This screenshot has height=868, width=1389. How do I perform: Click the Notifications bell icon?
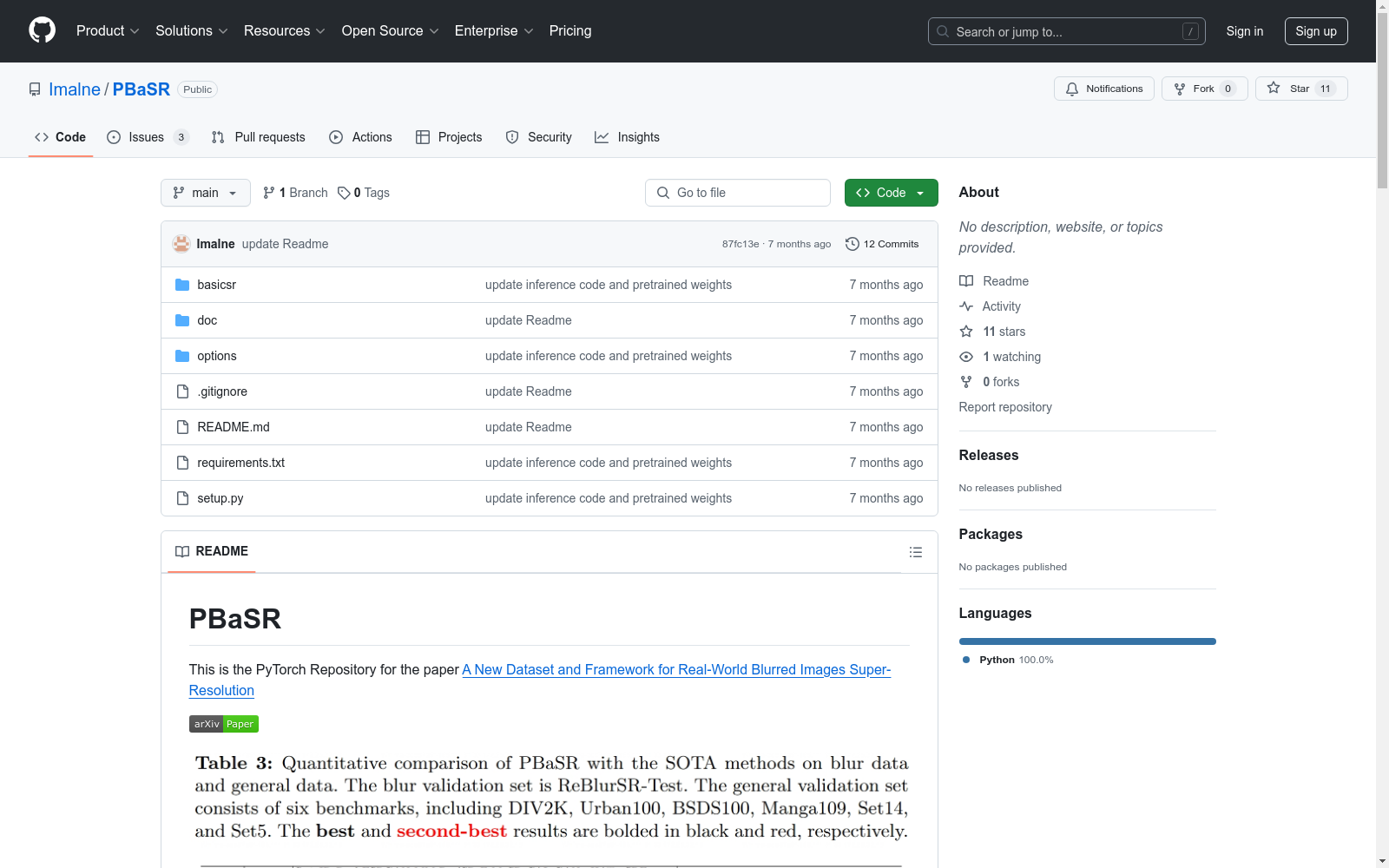(x=1072, y=89)
